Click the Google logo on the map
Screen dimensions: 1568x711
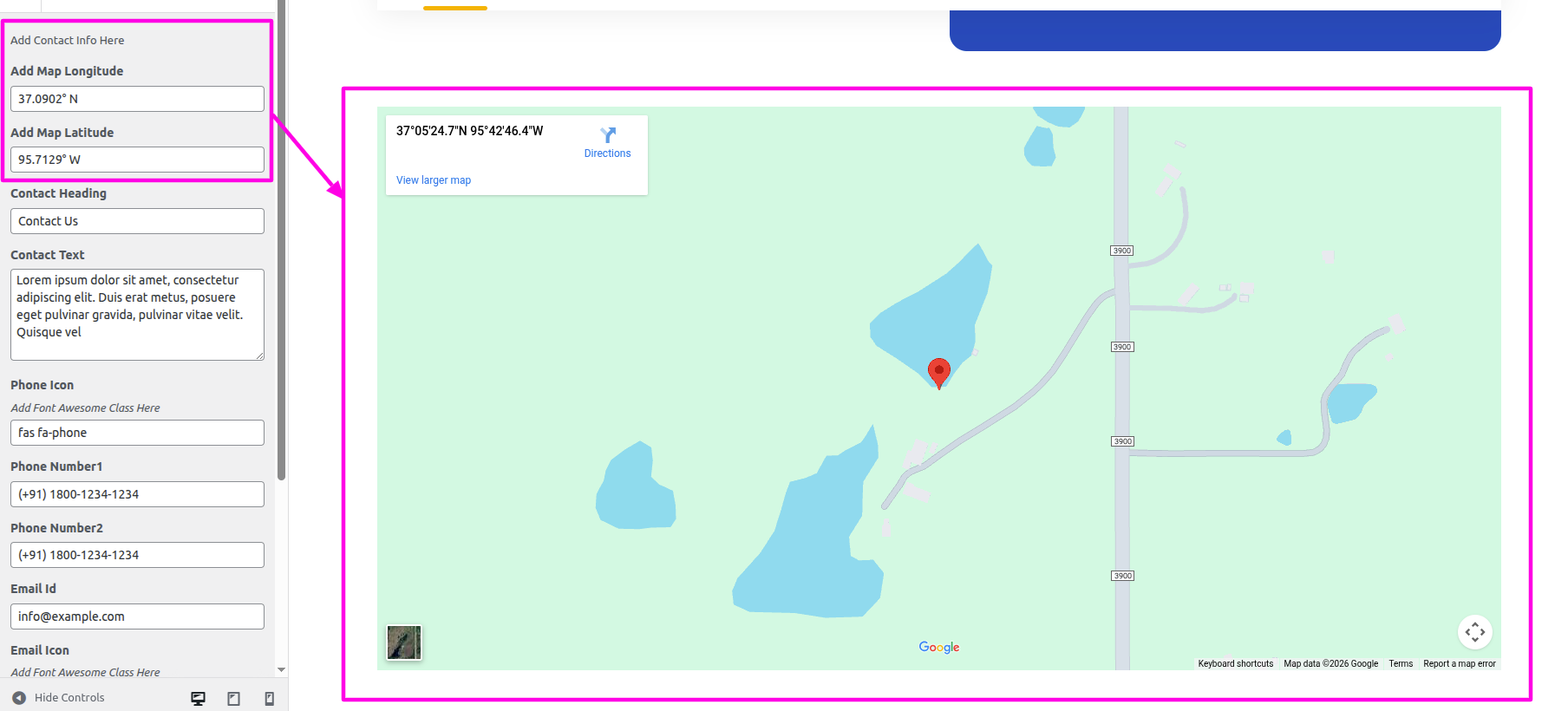(x=938, y=647)
